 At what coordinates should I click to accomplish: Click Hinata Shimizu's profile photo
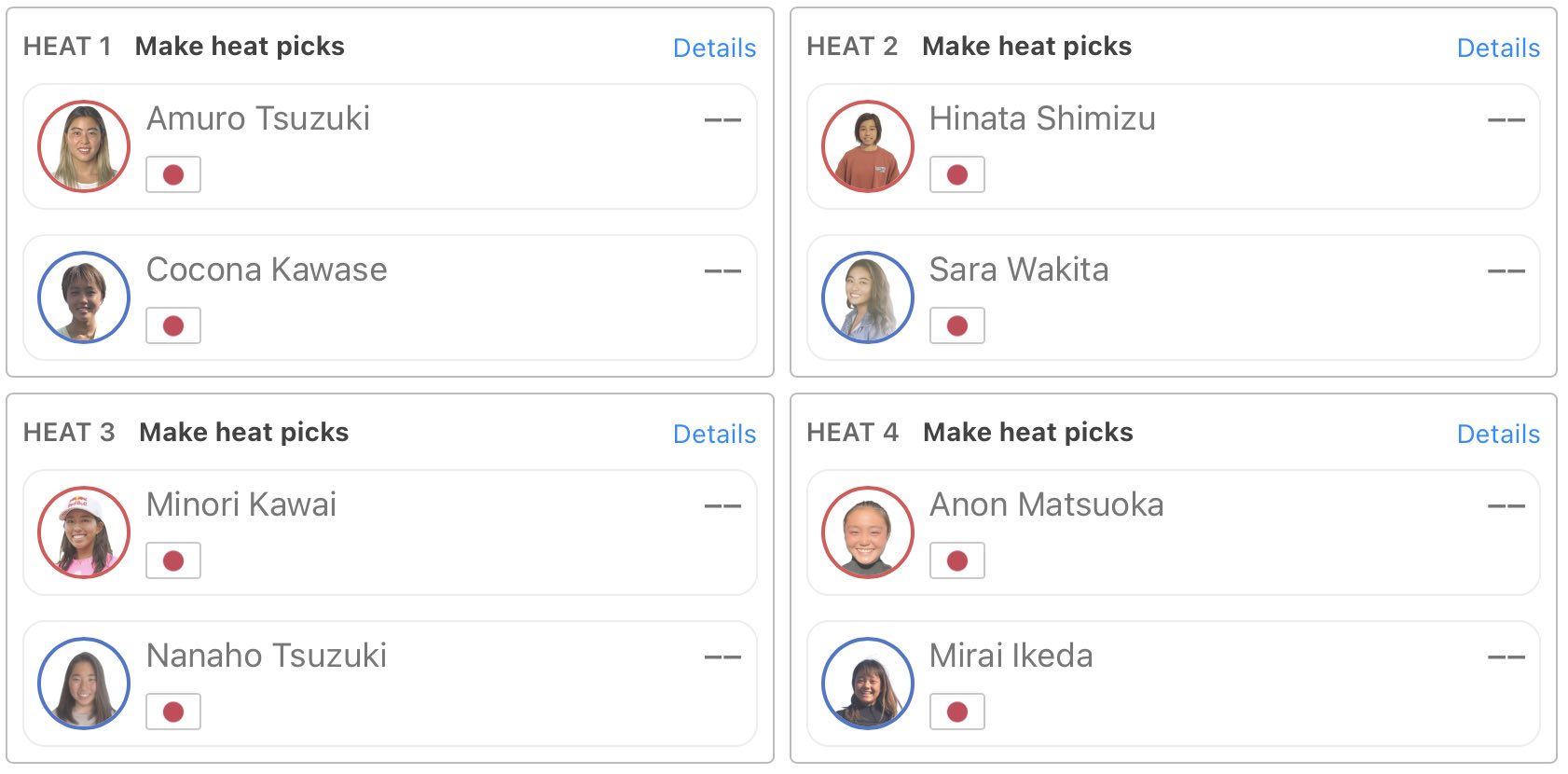click(867, 146)
